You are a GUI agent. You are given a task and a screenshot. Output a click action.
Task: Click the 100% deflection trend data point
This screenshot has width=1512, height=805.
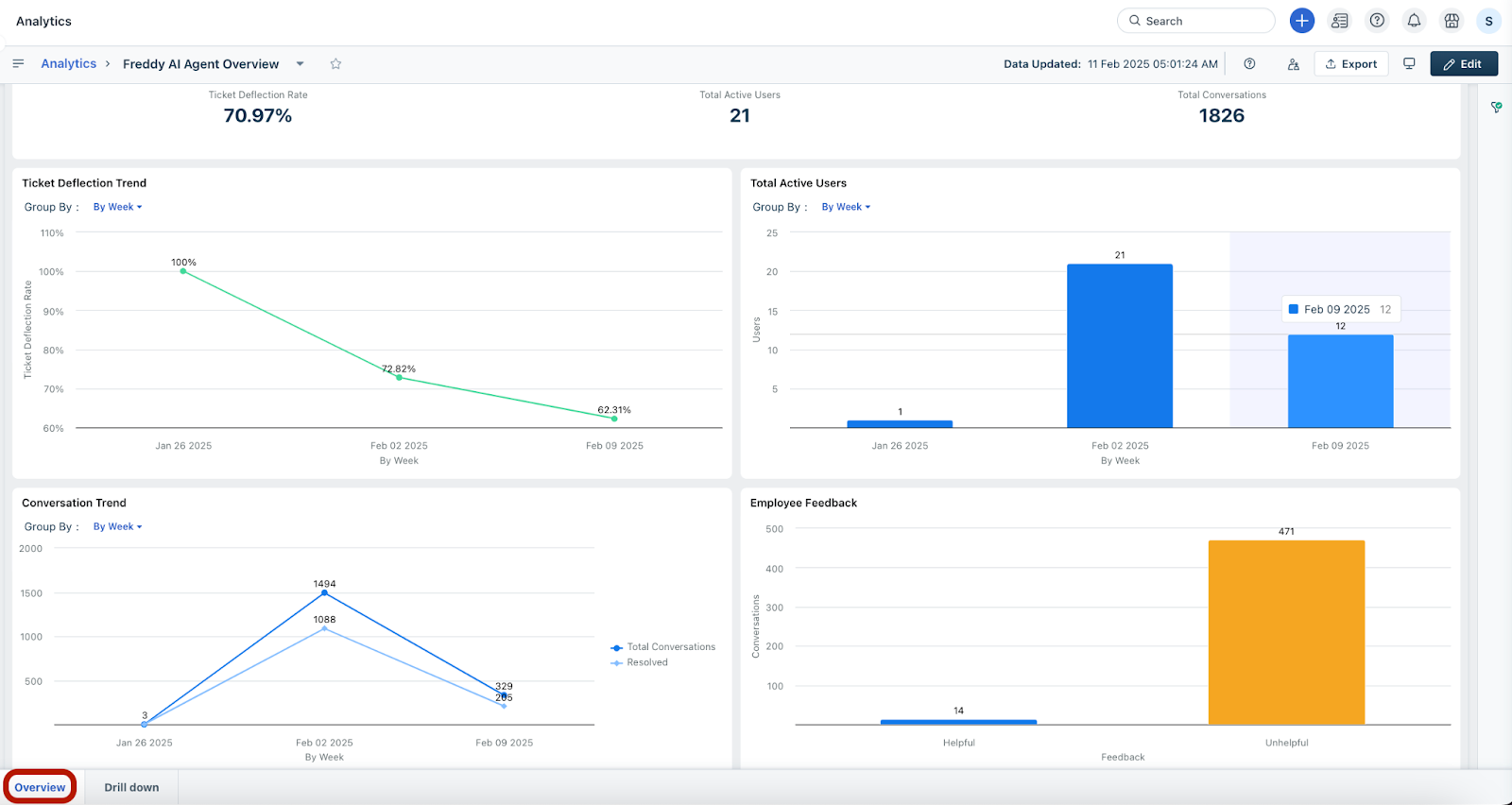(x=183, y=271)
